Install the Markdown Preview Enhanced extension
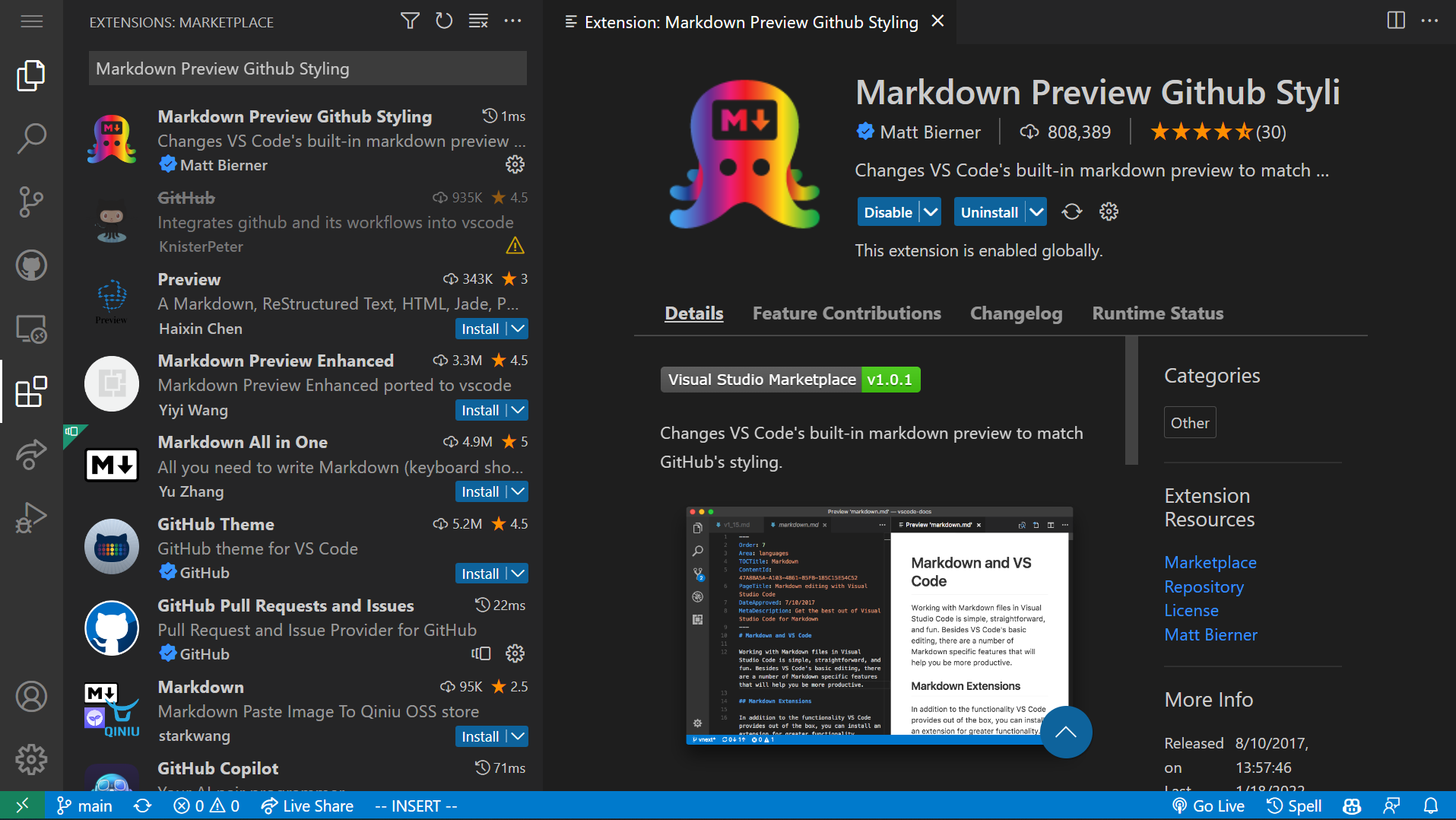1456x820 pixels. pyautogui.click(x=481, y=410)
